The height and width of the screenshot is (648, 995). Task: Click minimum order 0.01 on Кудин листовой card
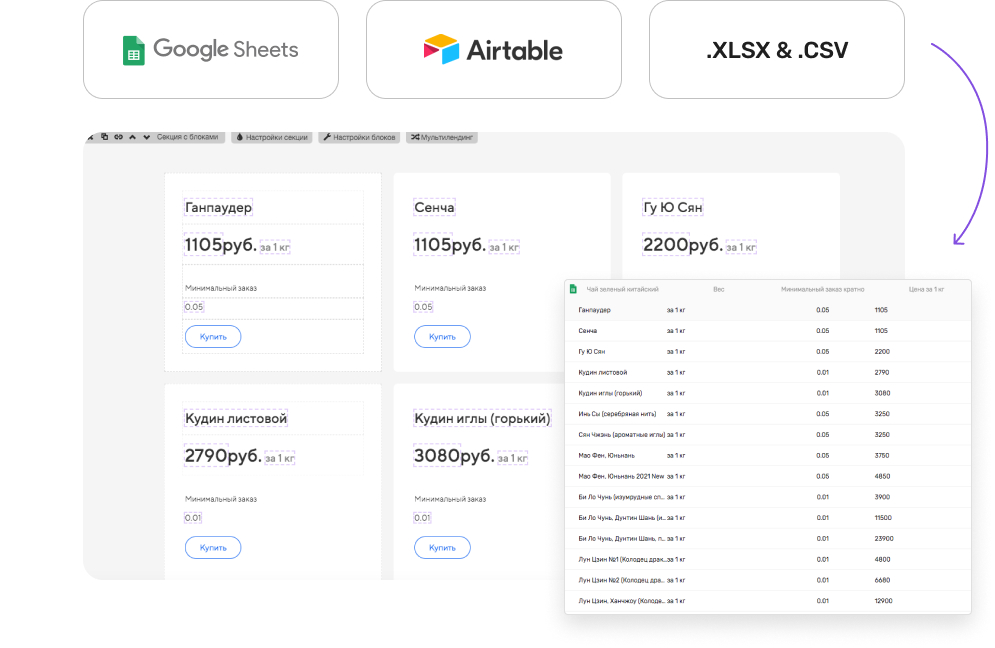click(193, 518)
